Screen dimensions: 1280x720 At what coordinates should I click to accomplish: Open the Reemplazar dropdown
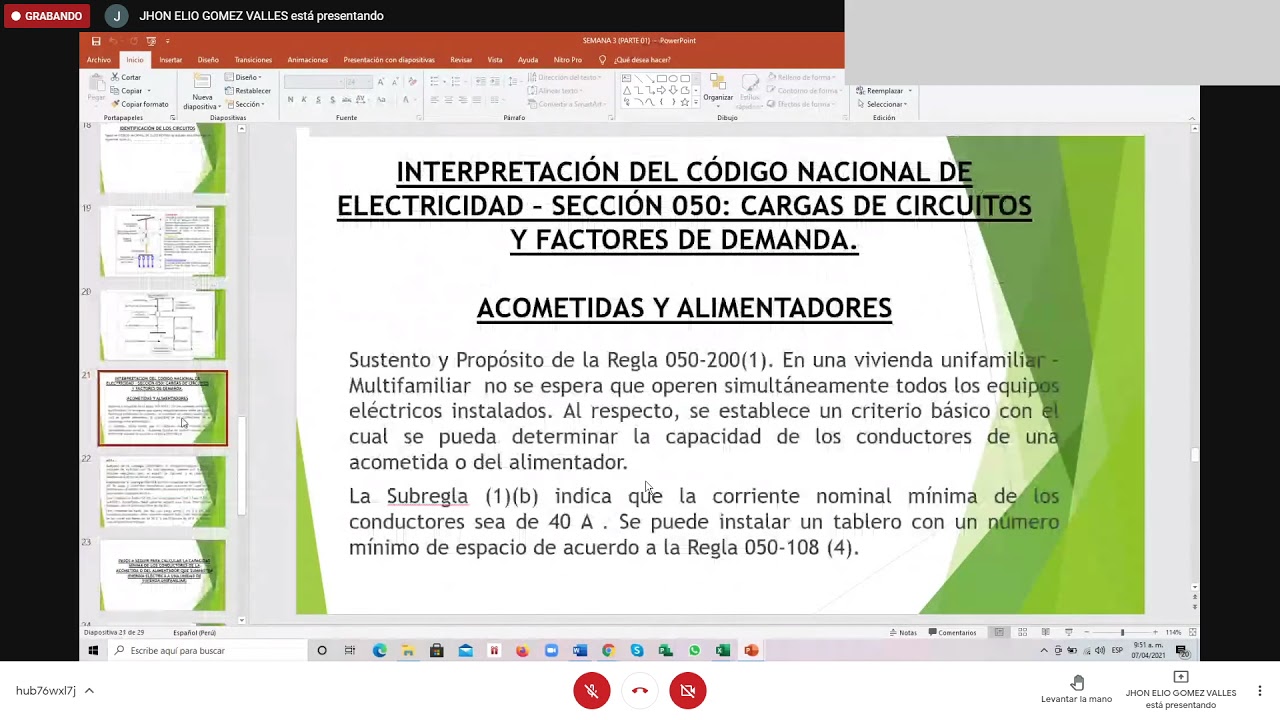point(884,91)
